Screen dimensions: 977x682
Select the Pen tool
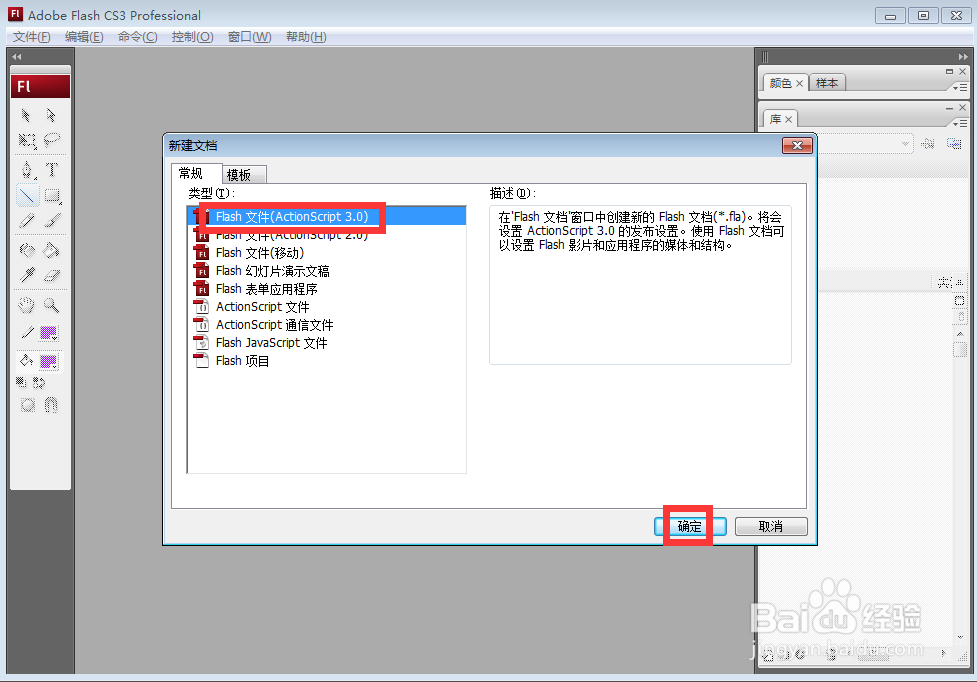pos(27,169)
